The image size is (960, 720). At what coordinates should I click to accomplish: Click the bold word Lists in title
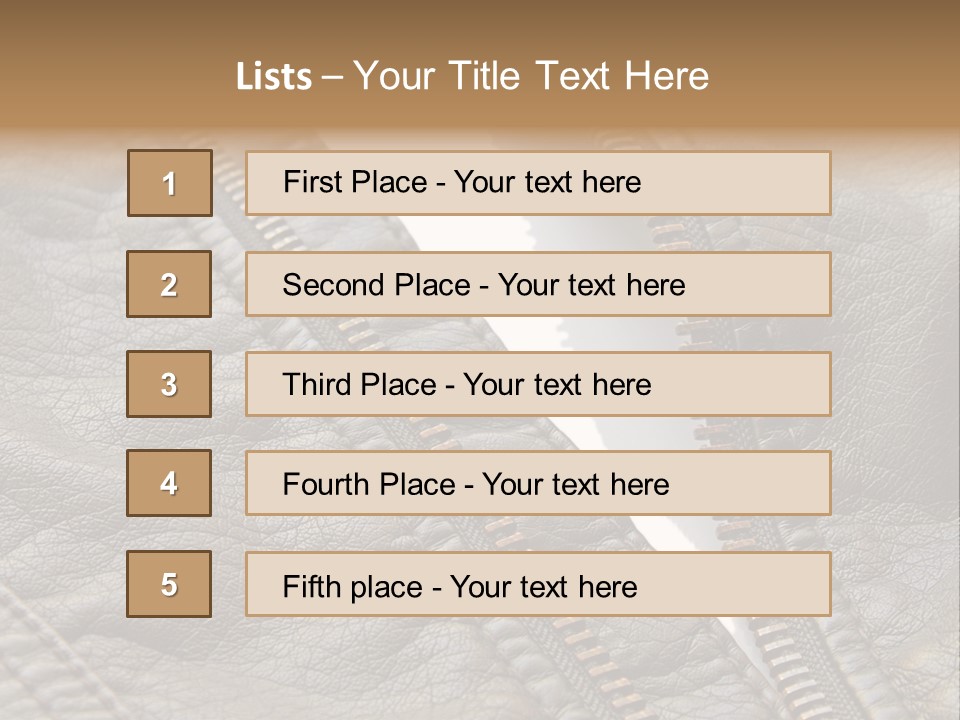pos(274,76)
